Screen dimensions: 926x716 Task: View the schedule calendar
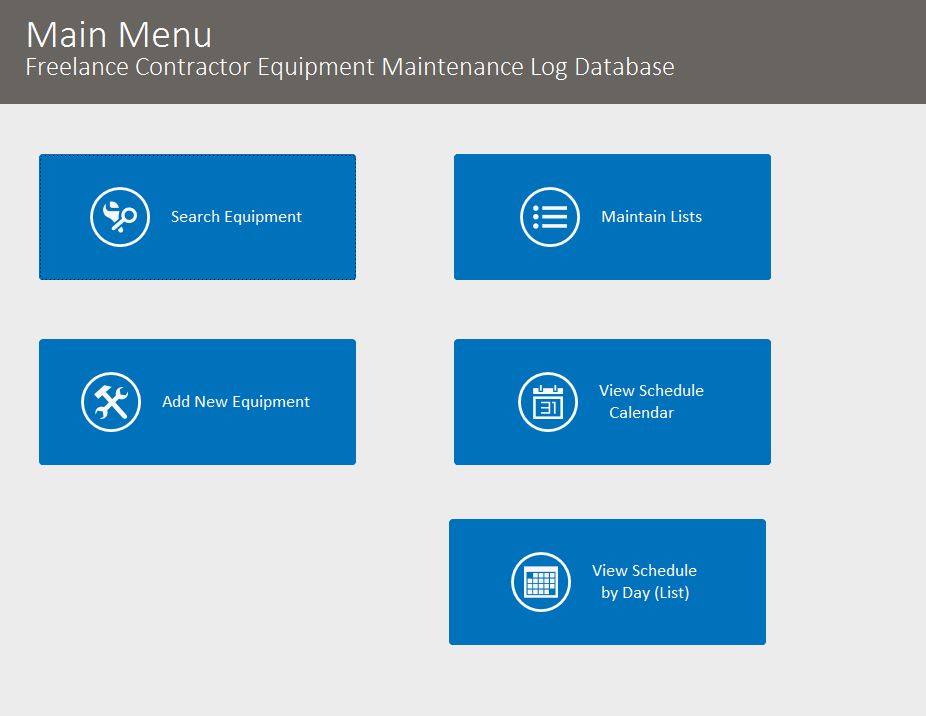612,401
